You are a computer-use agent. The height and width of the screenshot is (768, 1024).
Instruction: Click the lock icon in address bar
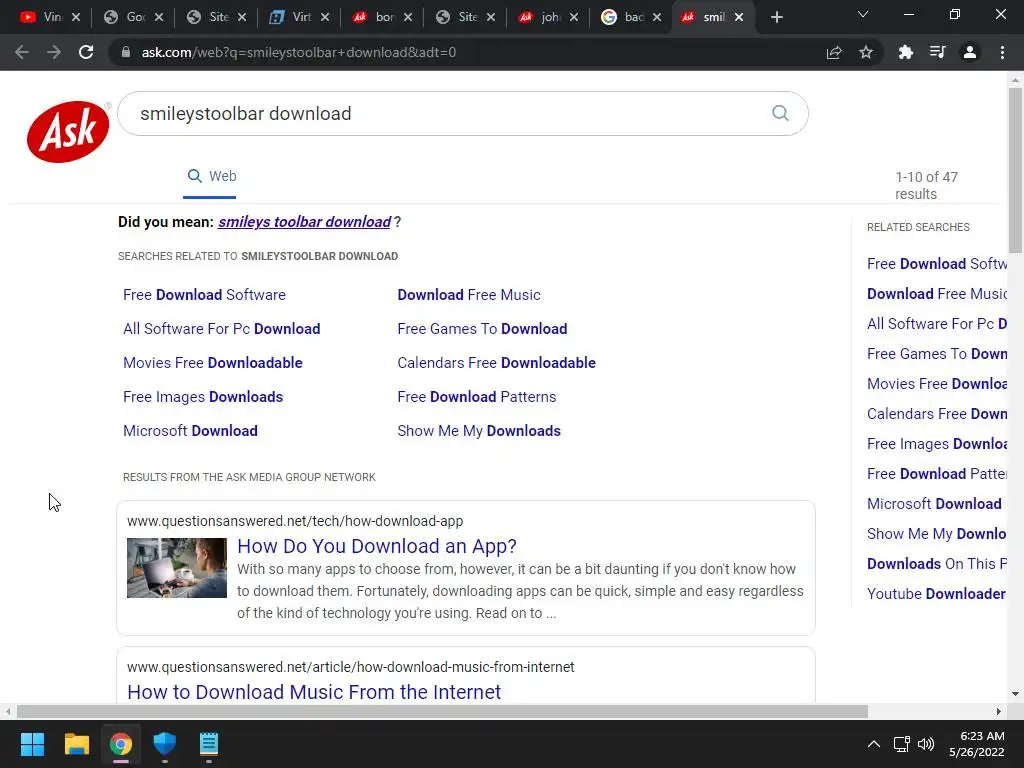click(126, 52)
